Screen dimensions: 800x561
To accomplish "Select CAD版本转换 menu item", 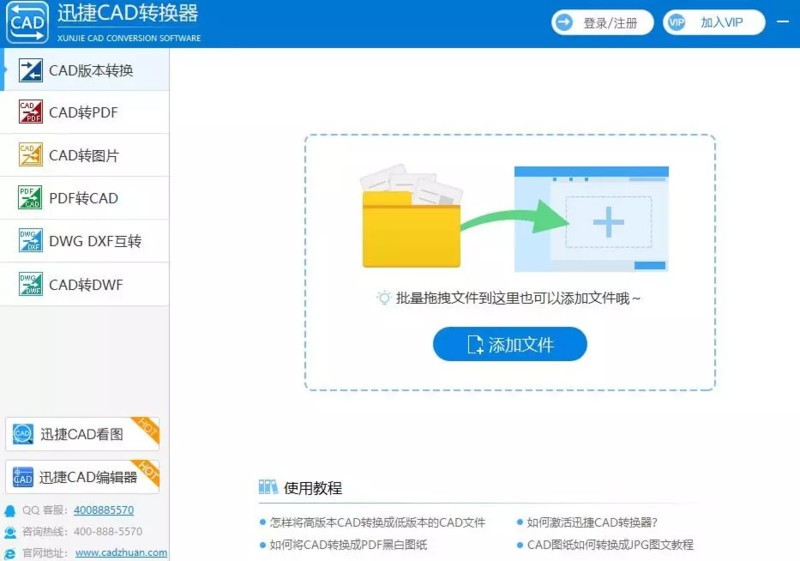I will 85,70.
